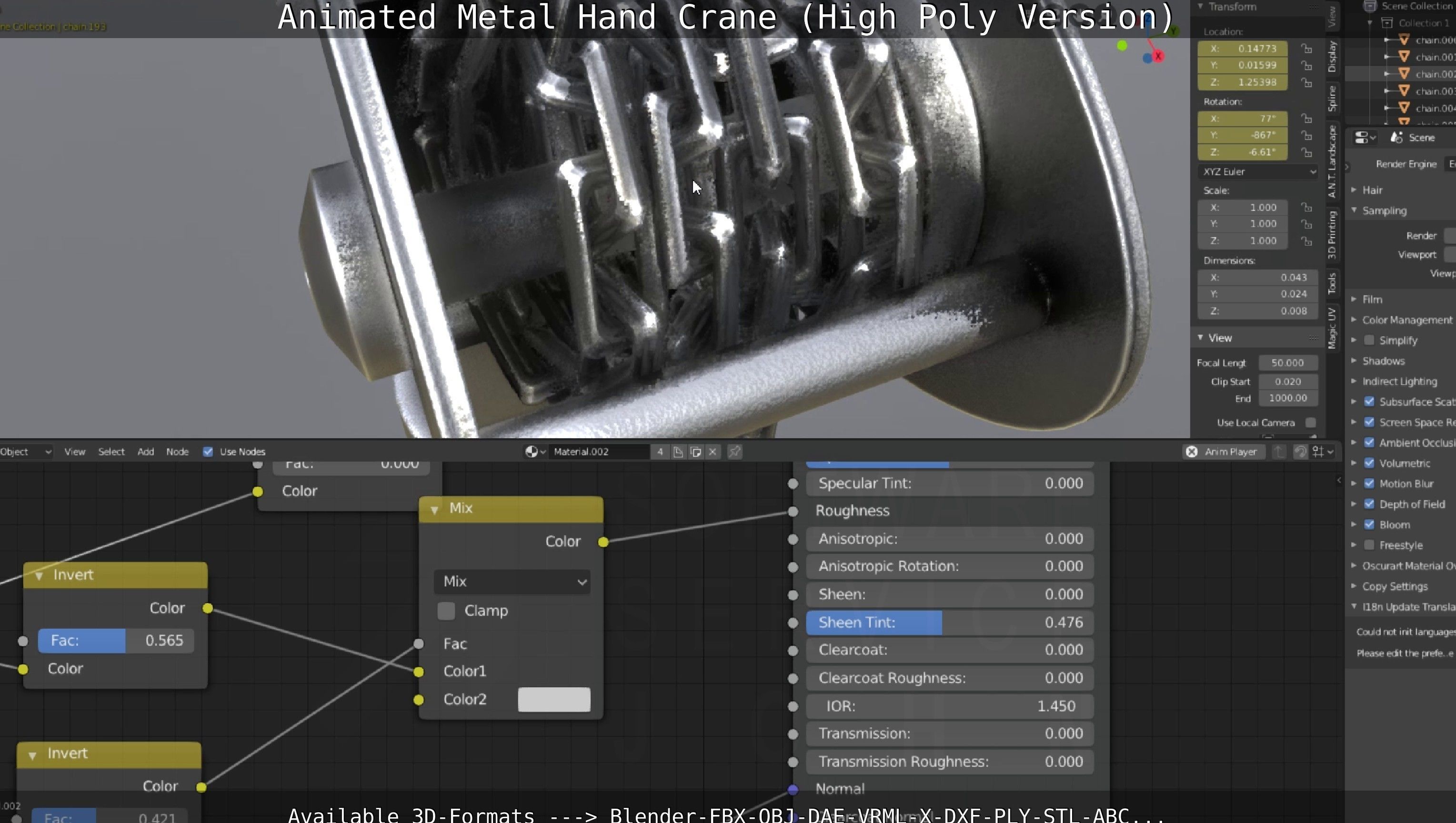Open the Node menu
Viewport: 1456px width, 823px height.
(178, 452)
